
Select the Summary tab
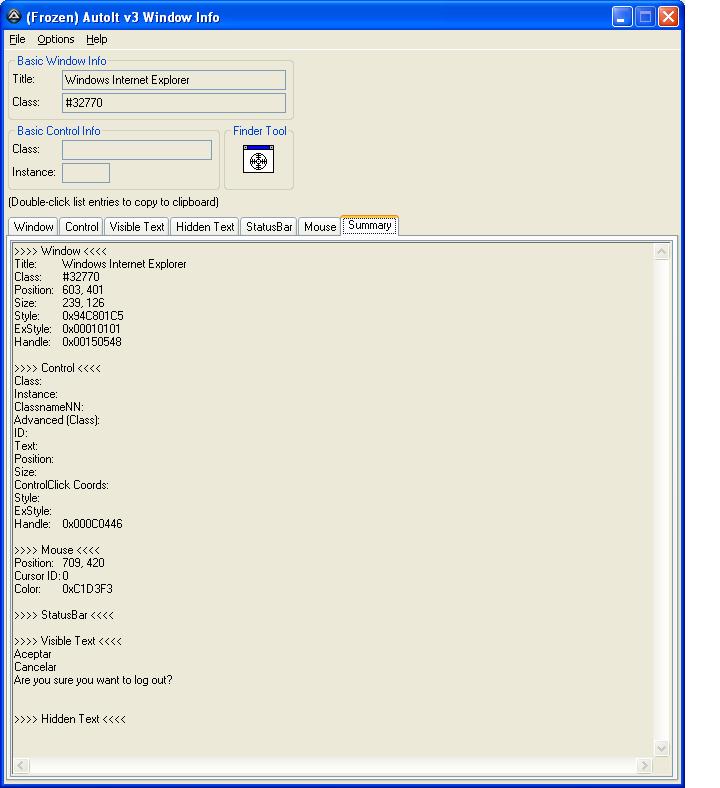pos(370,226)
